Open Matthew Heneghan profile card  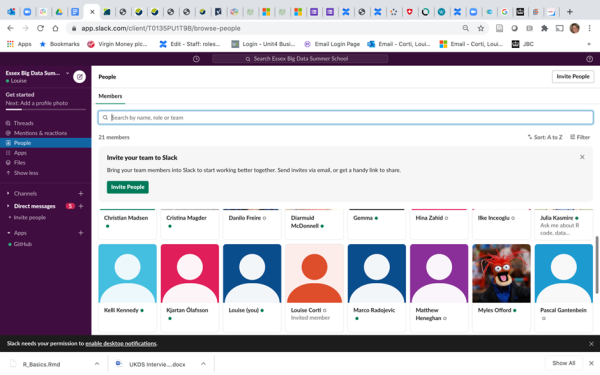[x=439, y=287]
